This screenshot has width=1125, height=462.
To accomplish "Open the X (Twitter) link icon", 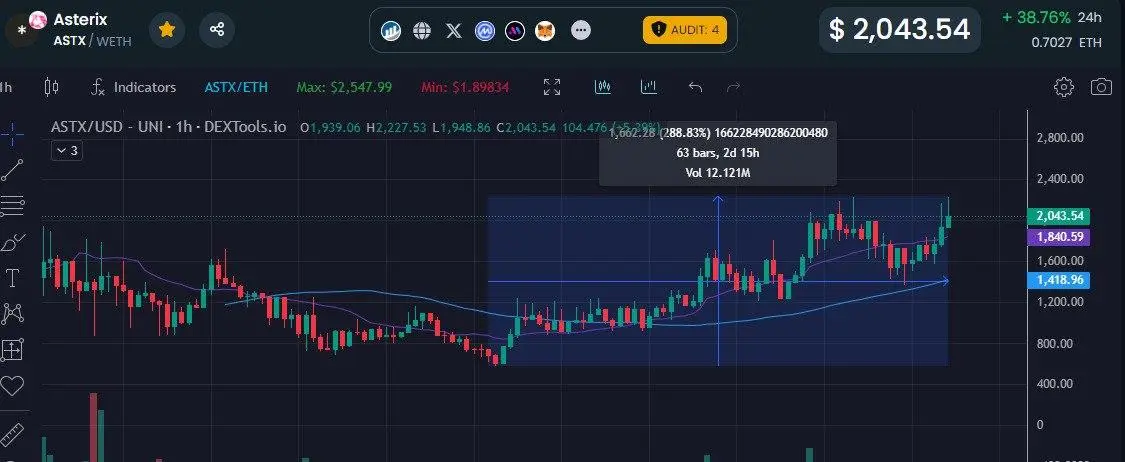I will tap(453, 31).
